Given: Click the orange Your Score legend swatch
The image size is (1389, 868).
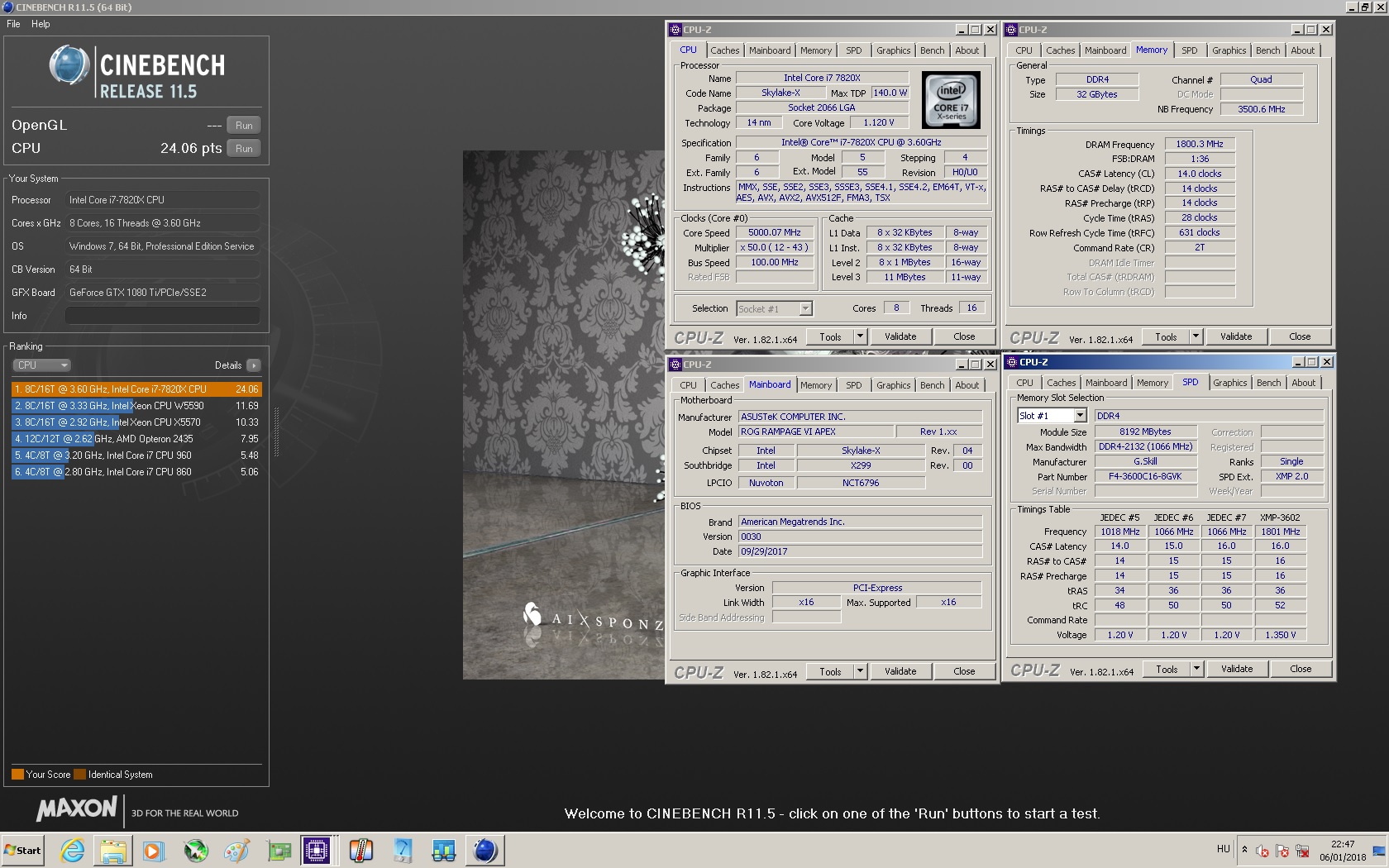Looking at the screenshot, I should point(17,775).
